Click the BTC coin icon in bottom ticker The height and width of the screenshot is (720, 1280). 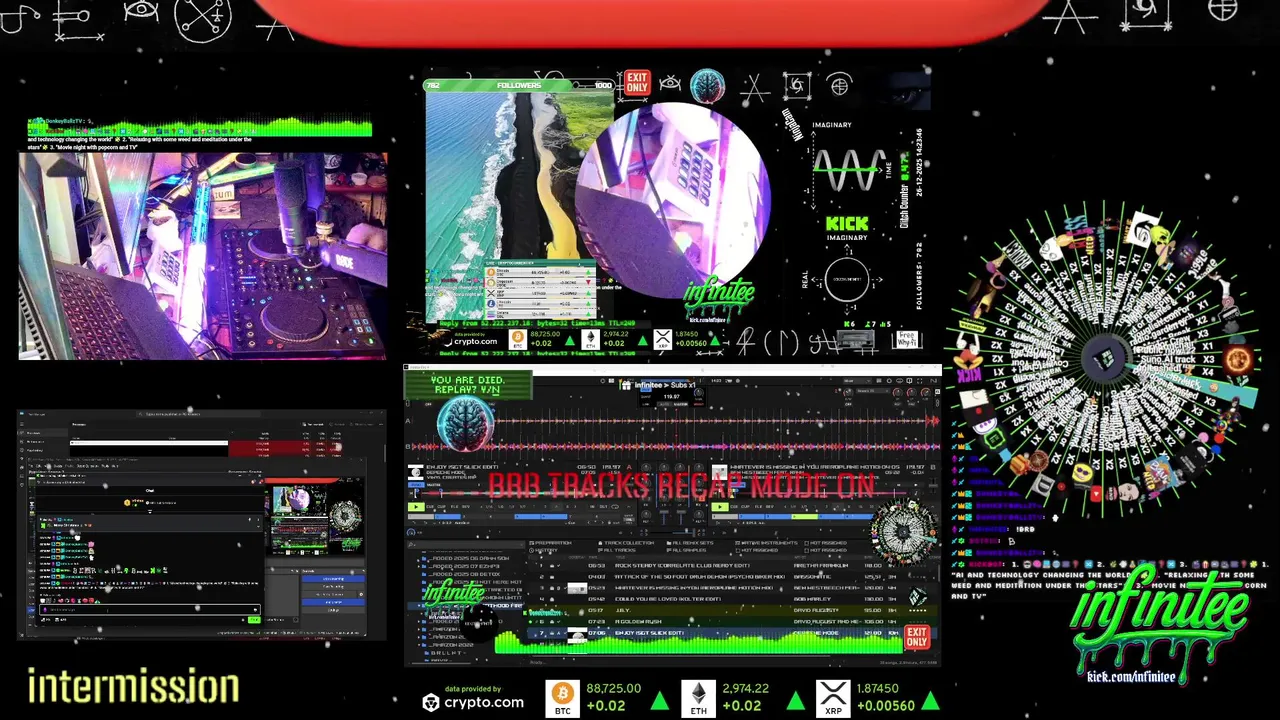[563, 697]
